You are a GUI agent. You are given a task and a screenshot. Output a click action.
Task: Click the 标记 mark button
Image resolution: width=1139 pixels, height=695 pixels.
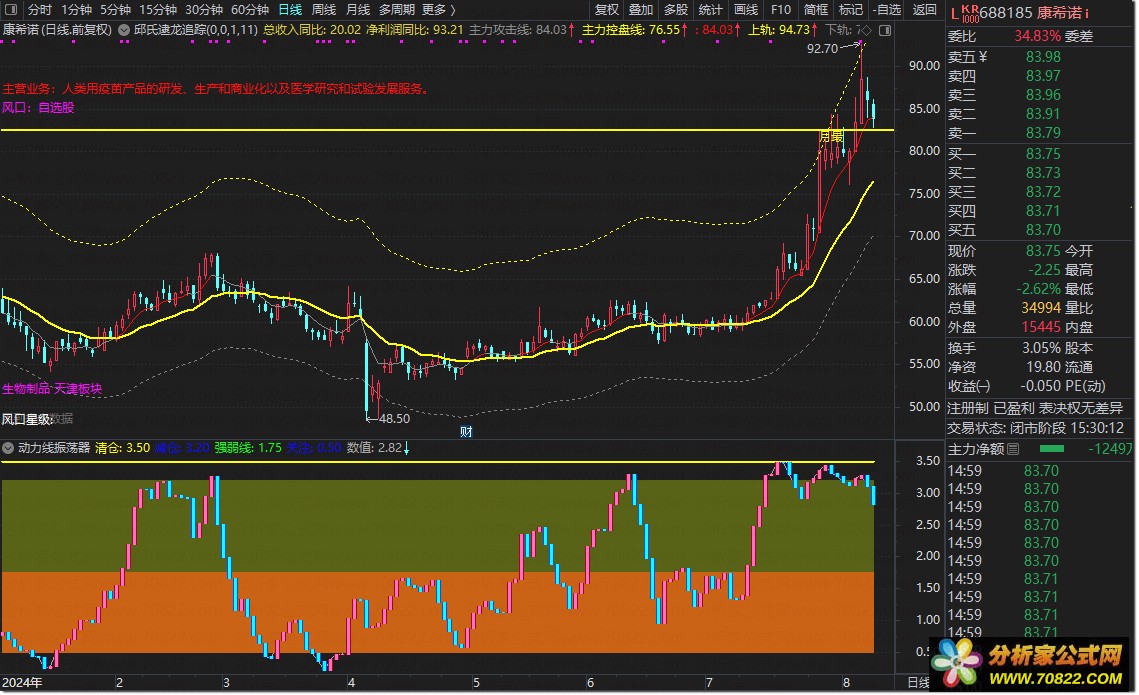[x=851, y=9]
